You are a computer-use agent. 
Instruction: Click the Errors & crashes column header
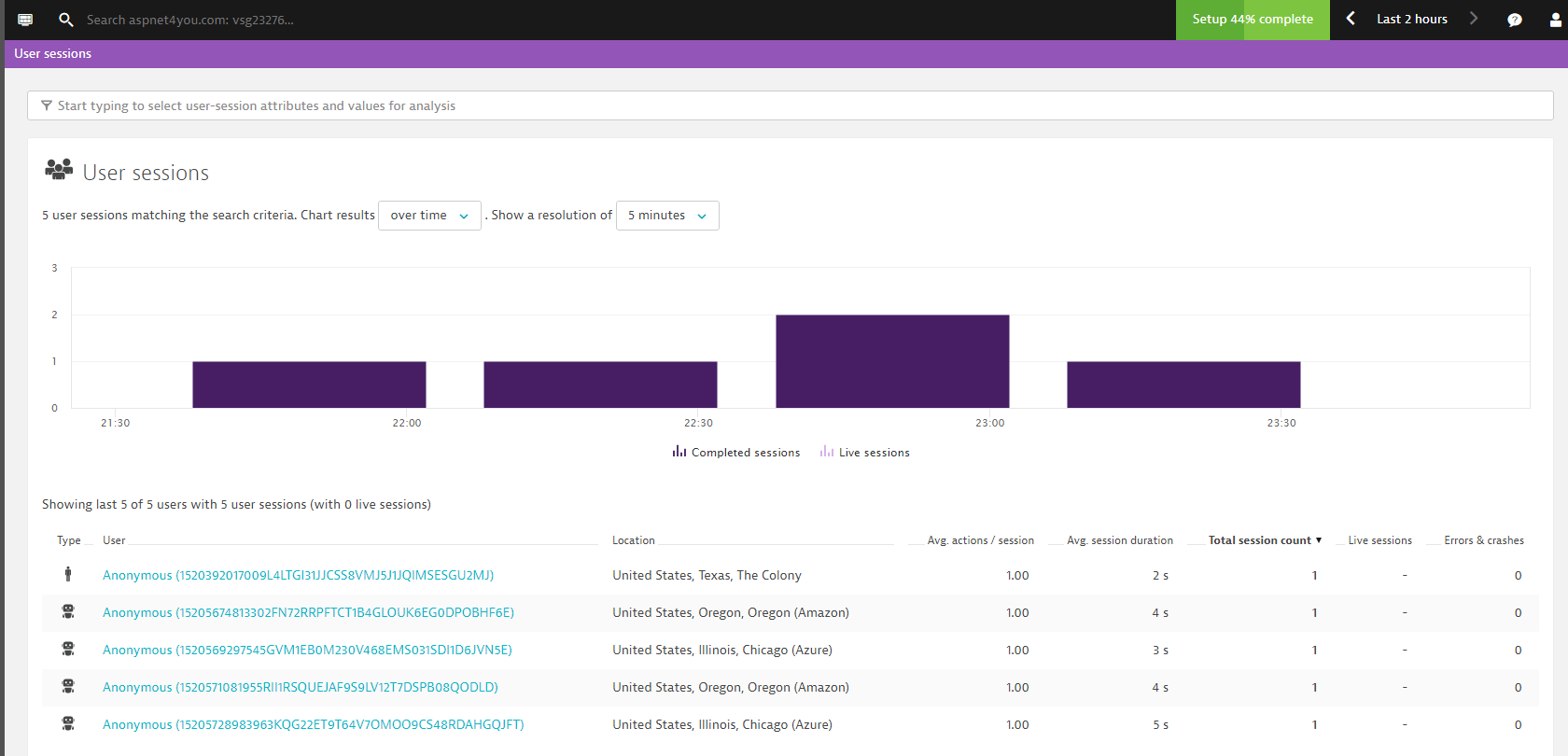point(1484,540)
